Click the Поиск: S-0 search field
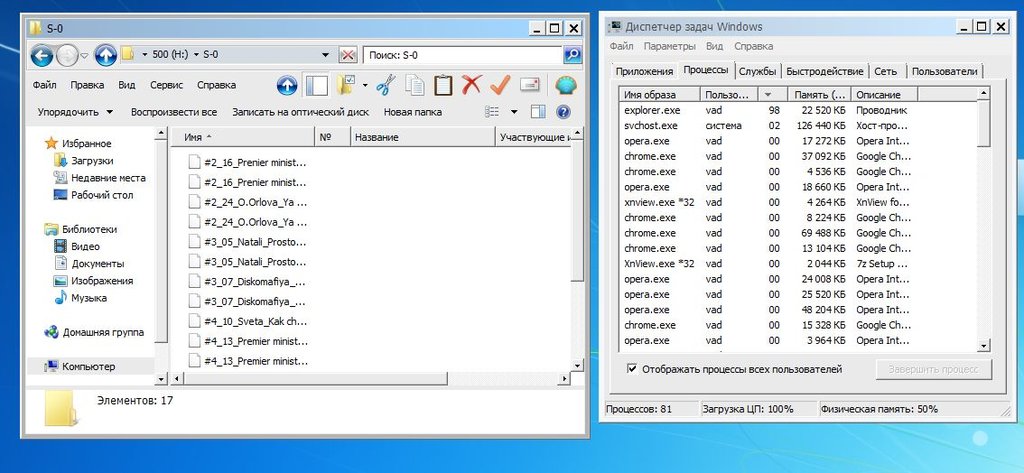 [x=462, y=56]
